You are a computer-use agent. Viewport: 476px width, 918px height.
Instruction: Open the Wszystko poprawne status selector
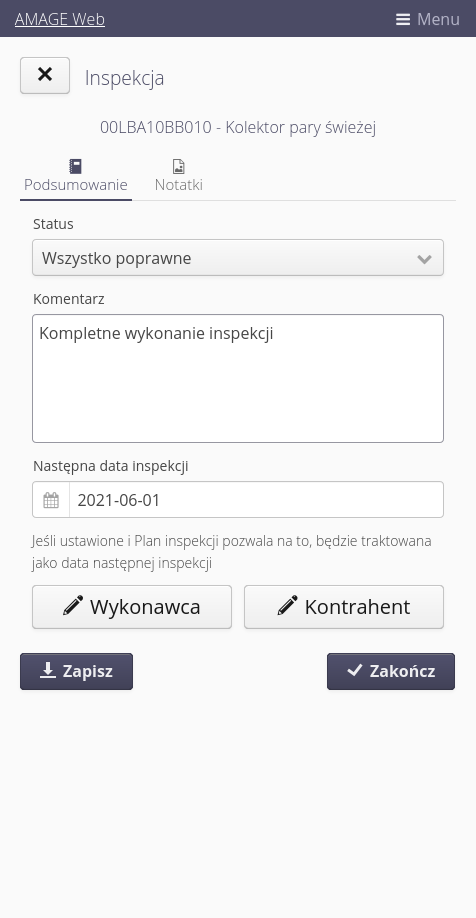(x=238, y=258)
